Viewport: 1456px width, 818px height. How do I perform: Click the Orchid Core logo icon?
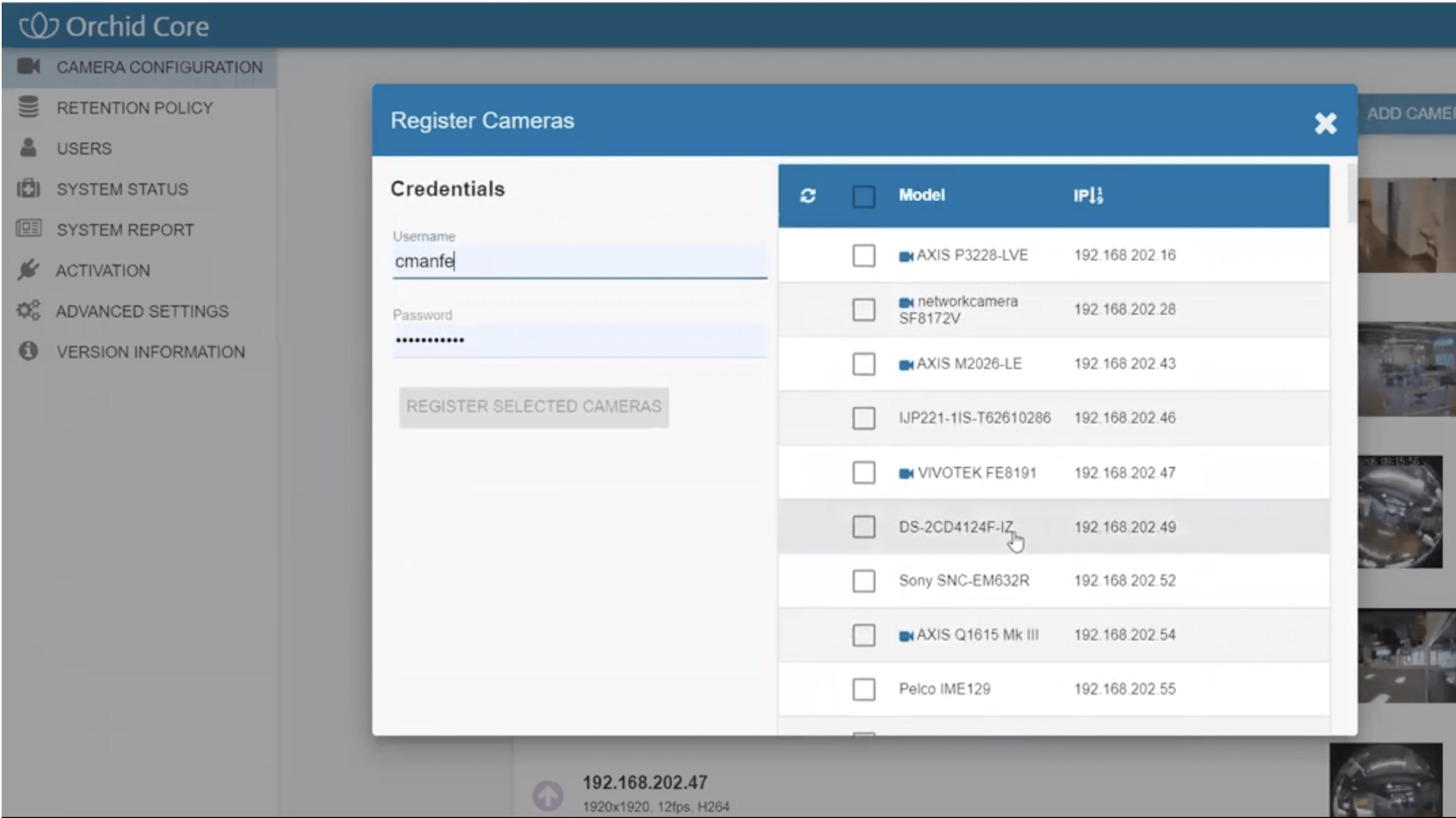tap(38, 26)
